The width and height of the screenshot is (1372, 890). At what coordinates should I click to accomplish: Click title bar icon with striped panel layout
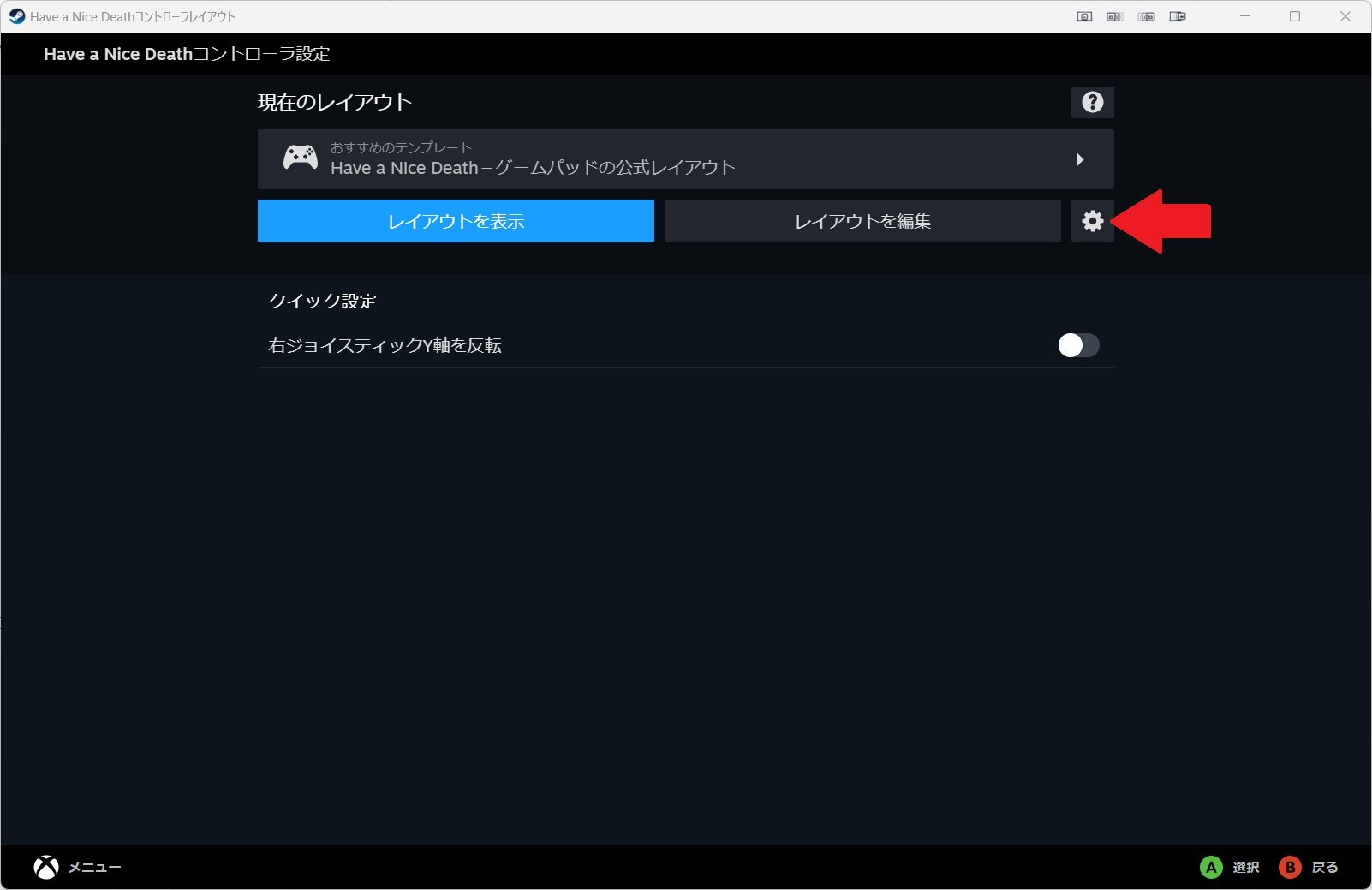pyautogui.click(x=1178, y=16)
